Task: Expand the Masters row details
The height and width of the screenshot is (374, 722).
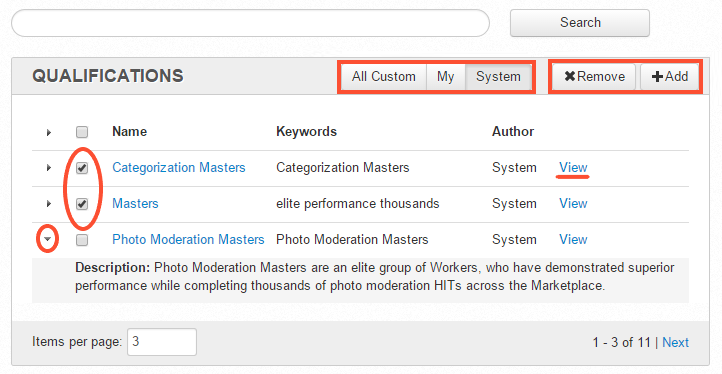Action: (x=49, y=204)
